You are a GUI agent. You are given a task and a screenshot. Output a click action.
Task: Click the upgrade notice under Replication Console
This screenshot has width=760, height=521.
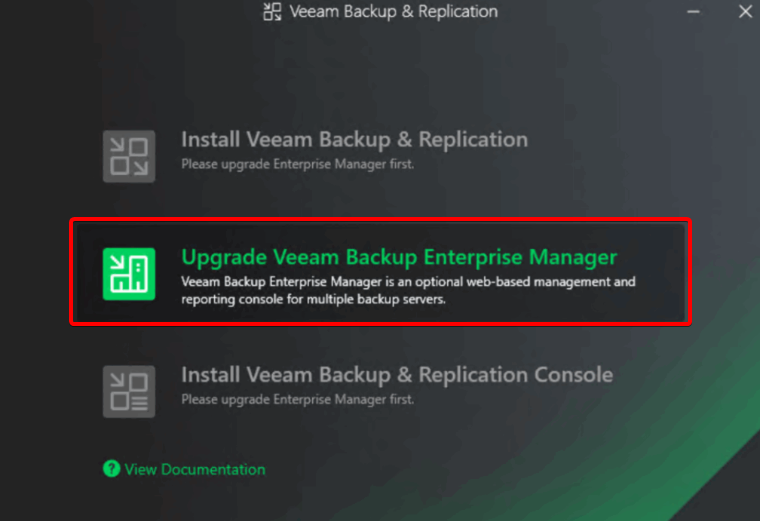coord(297,399)
